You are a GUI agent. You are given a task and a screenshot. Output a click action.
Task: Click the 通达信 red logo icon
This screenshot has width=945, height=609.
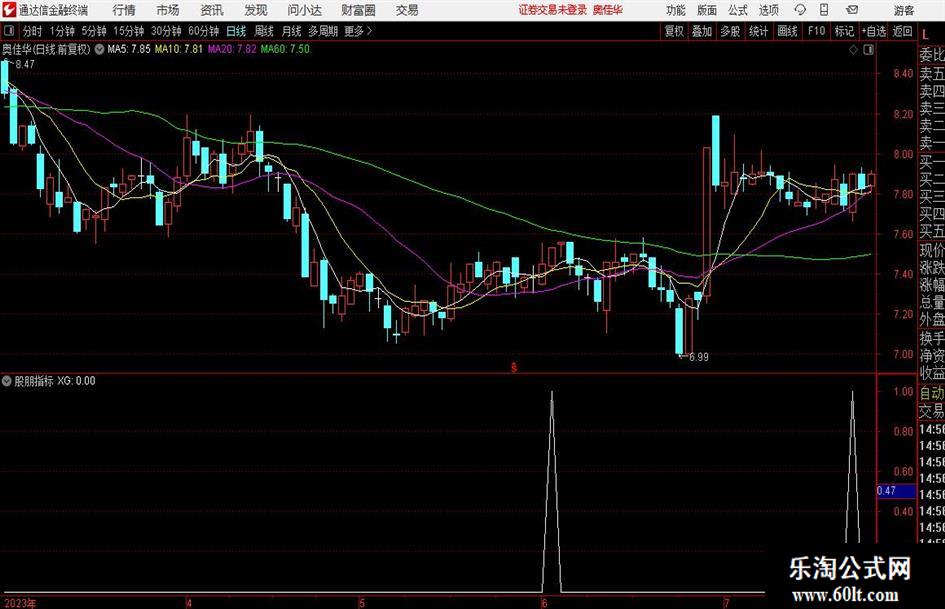[x=9, y=10]
